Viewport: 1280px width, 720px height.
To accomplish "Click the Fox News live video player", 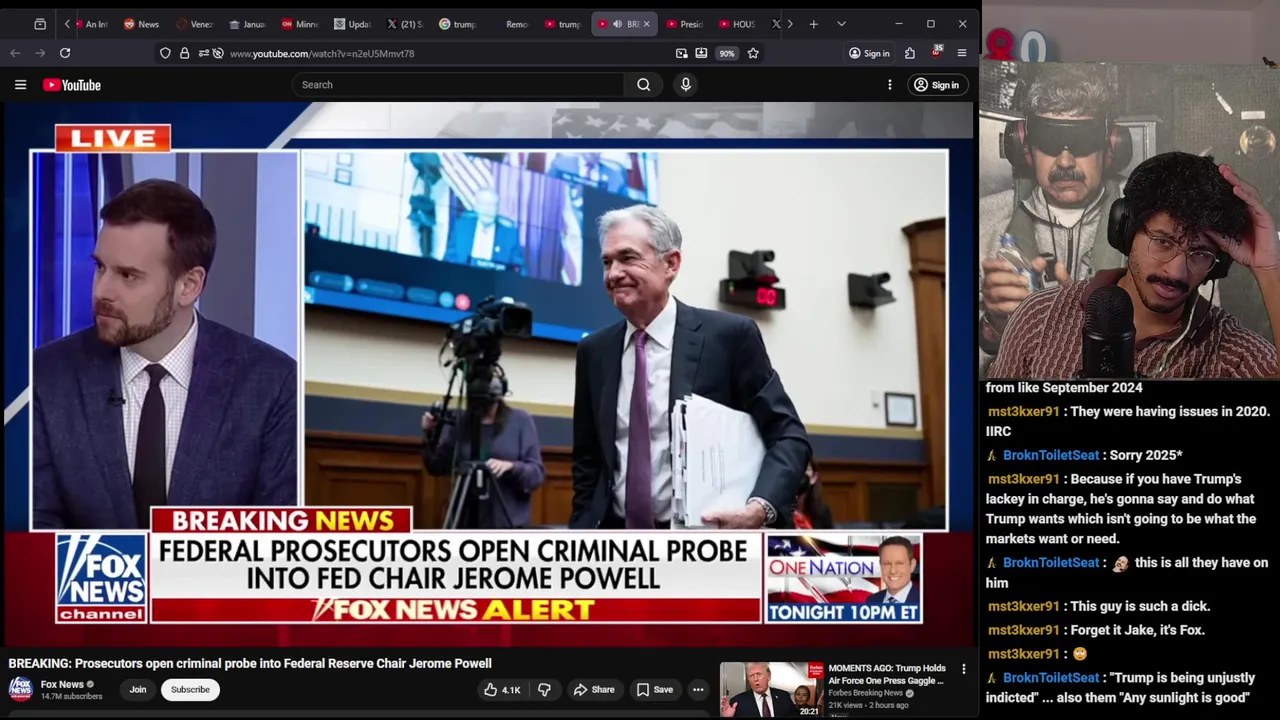I will pyautogui.click(x=488, y=375).
